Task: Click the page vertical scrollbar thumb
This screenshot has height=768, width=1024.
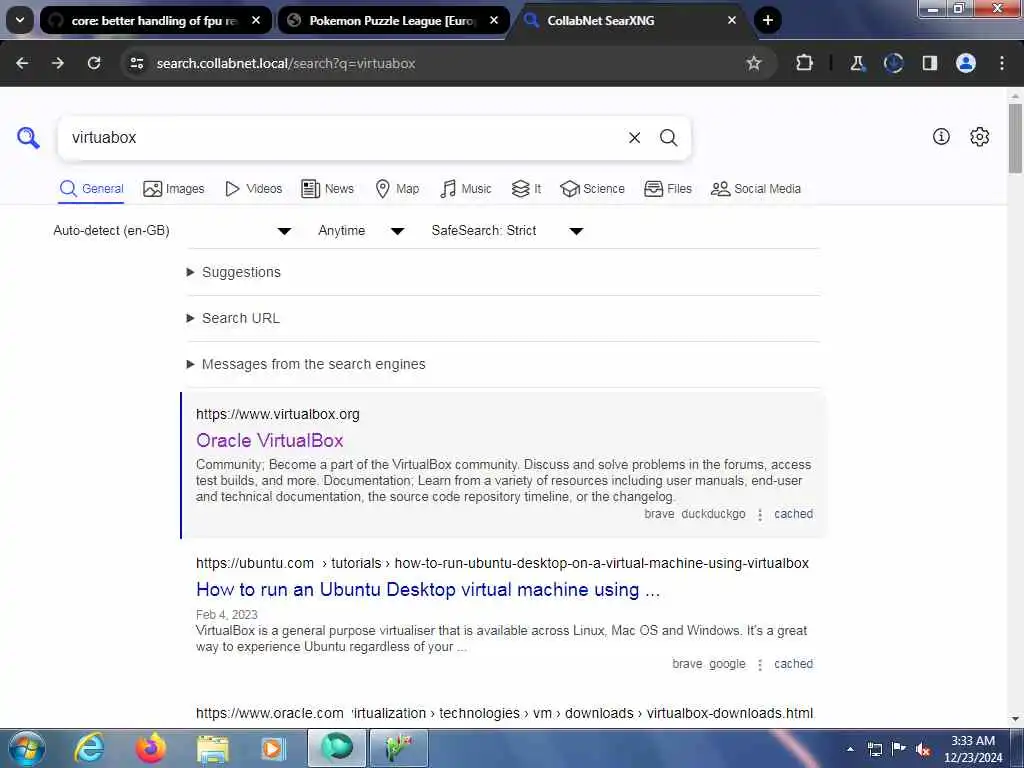Action: tap(1015, 138)
